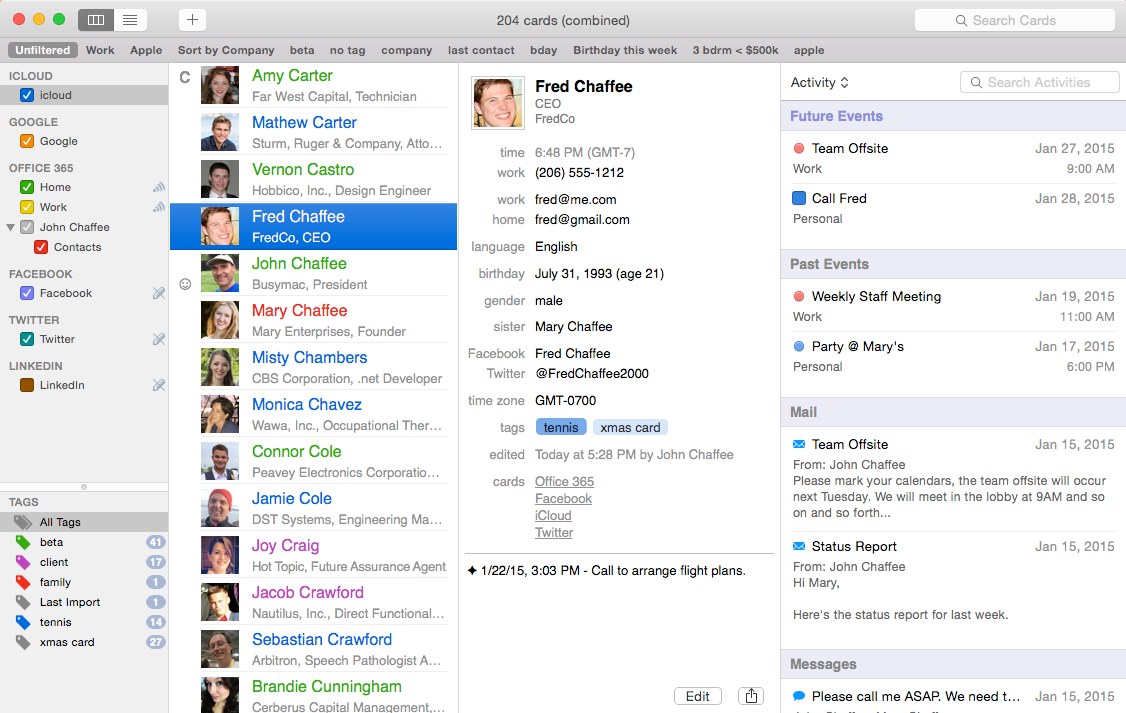The width and height of the screenshot is (1126, 713).
Task: Select the green beta tag icon
Action: pyautogui.click(x=23, y=542)
